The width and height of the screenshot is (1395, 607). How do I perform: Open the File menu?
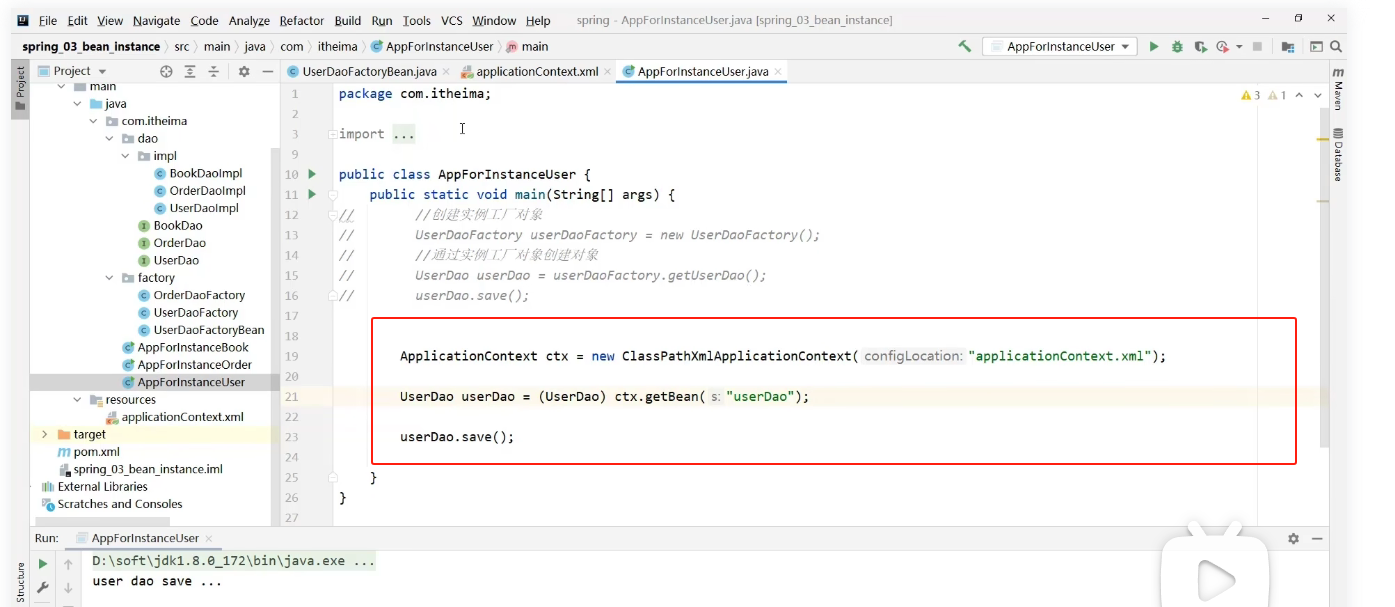pyautogui.click(x=47, y=20)
